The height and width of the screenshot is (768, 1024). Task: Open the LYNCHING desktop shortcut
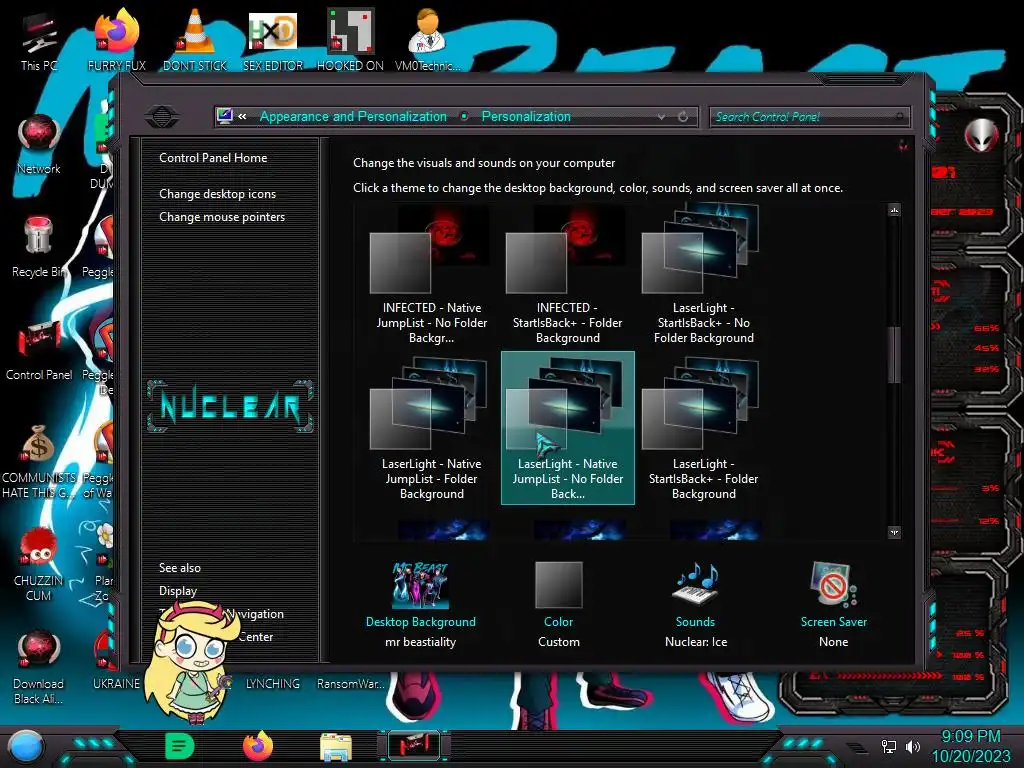(272, 683)
